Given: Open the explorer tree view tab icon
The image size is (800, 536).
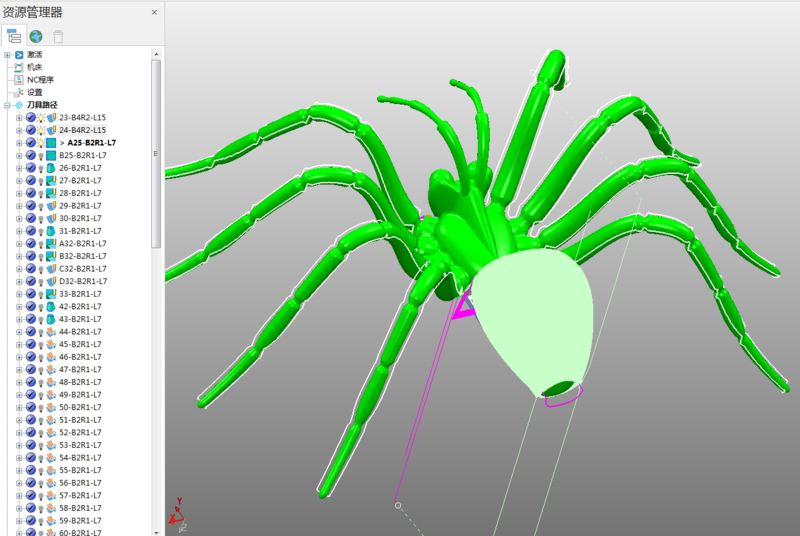Looking at the screenshot, I should coord(14,36).
